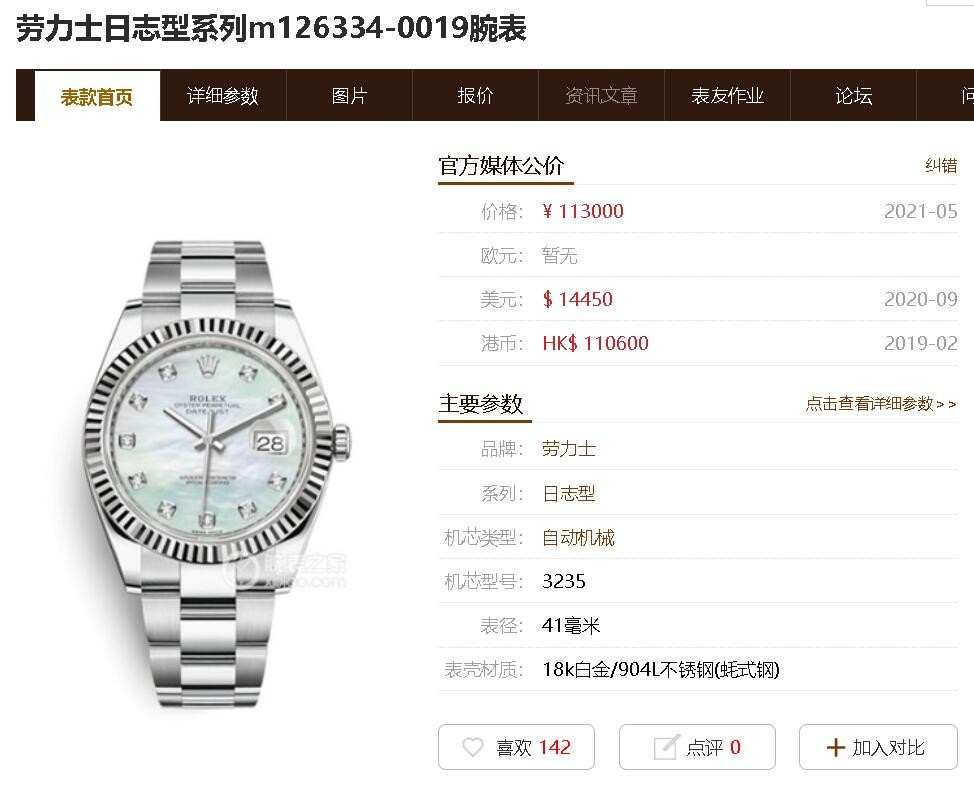Click the HK$ 110600 price

click(x=595, y=343)
